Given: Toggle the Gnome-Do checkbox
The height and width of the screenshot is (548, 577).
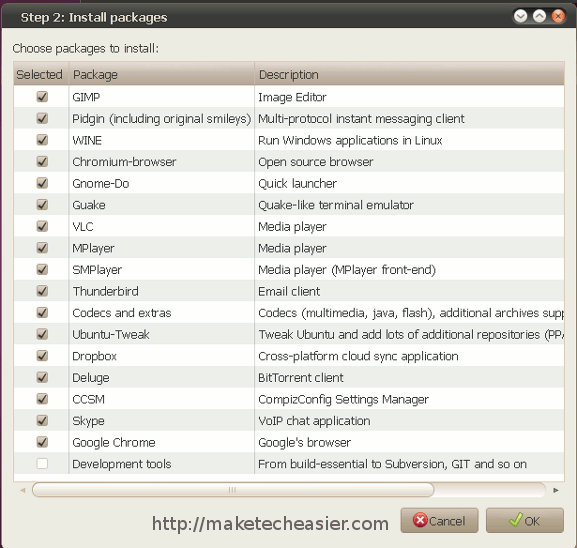Looking at the screenshot, I should [42, 183].
